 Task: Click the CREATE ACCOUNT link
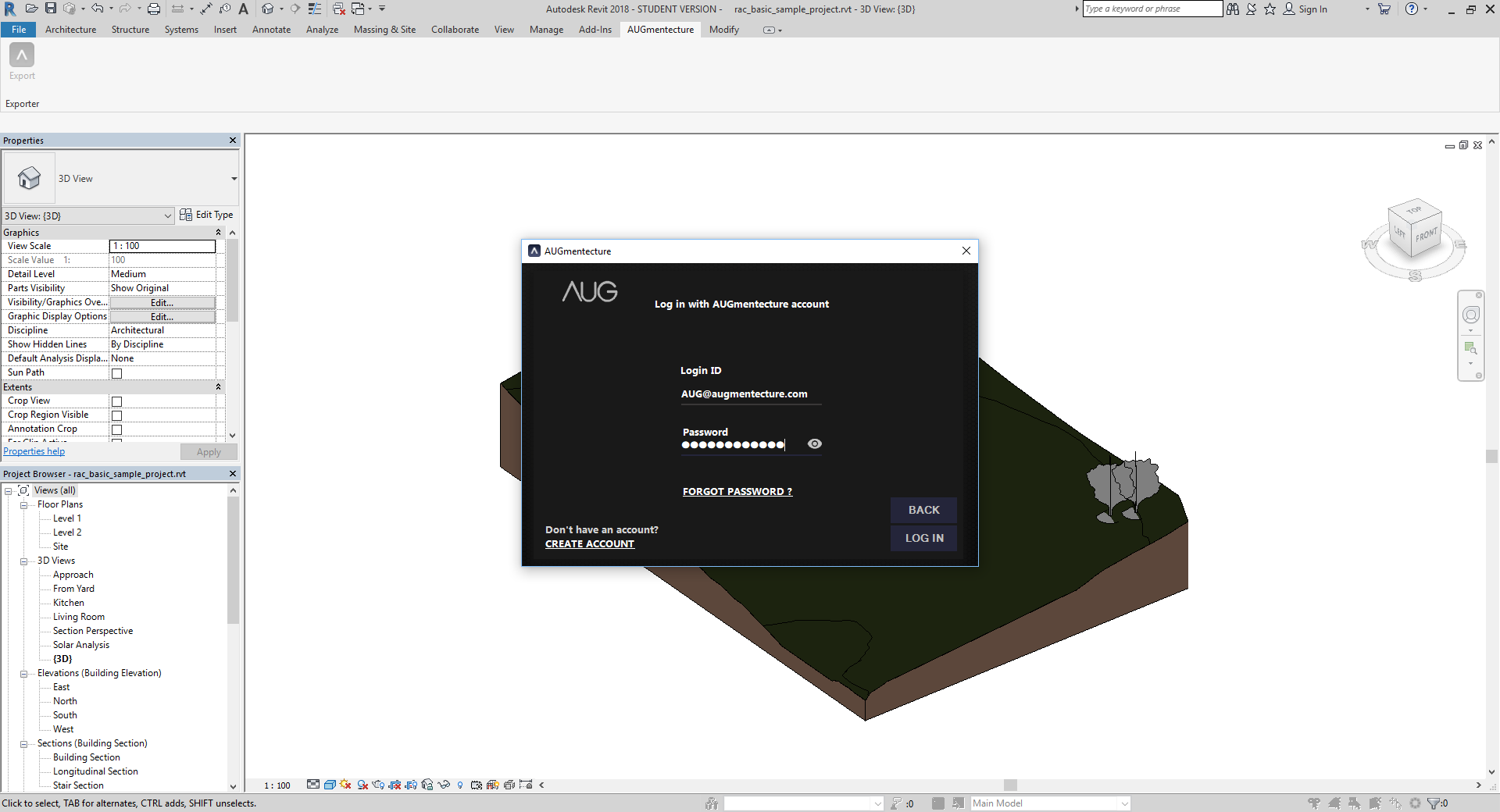point(590,543)
